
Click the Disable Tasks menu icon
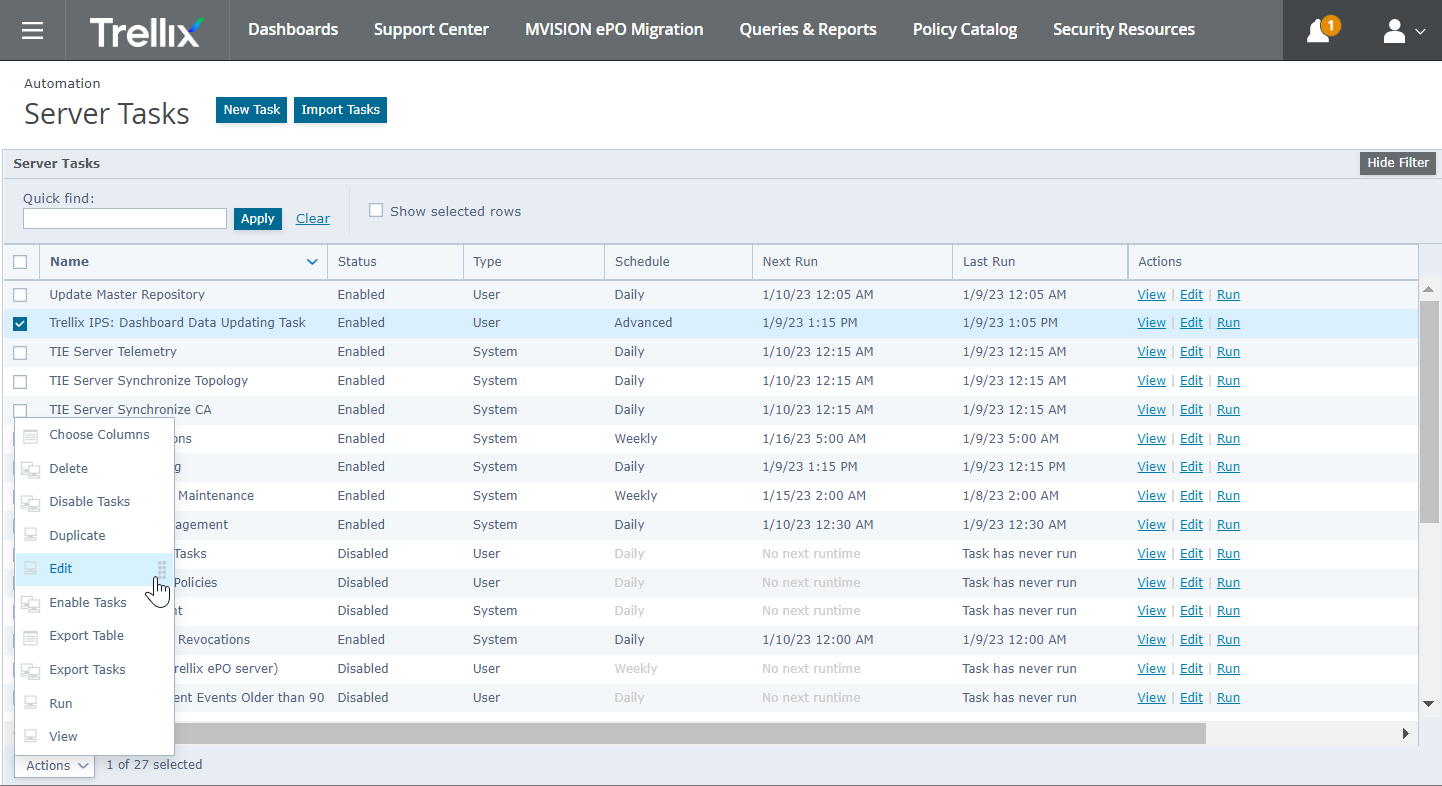30,503
